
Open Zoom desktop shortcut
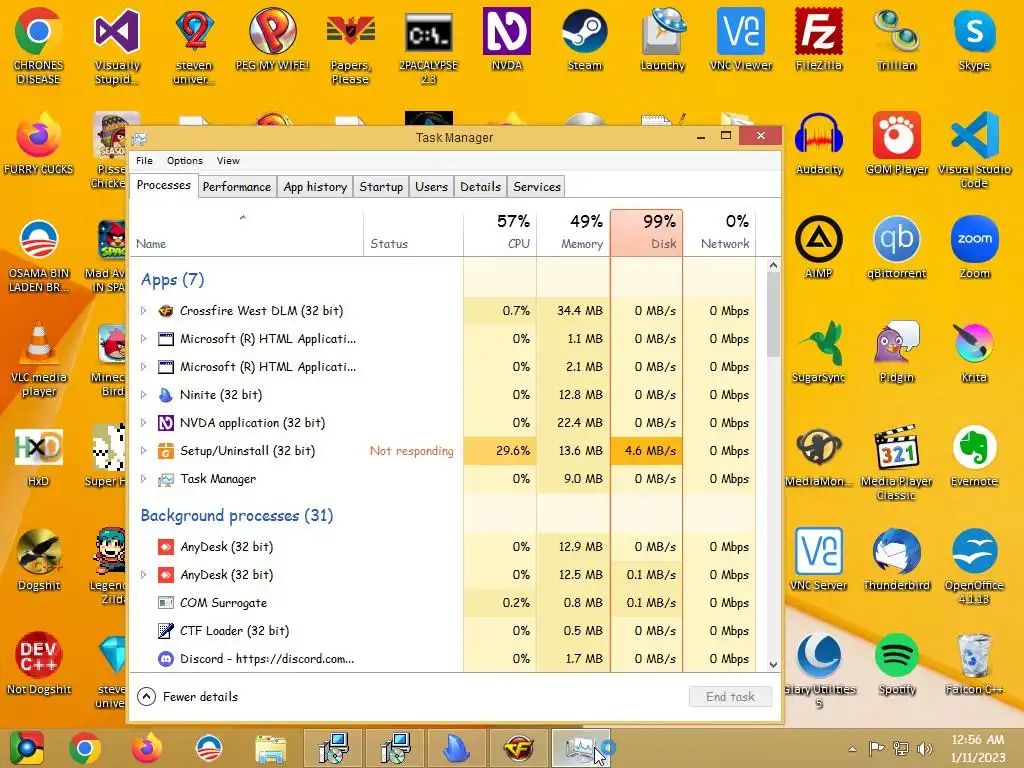[x=974, y=248]
